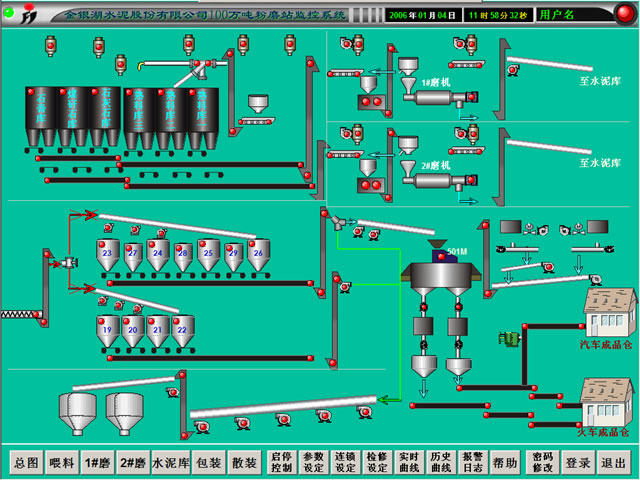Open the 总图 overview page
The image size is (640, 480).
tap(26, 463)
